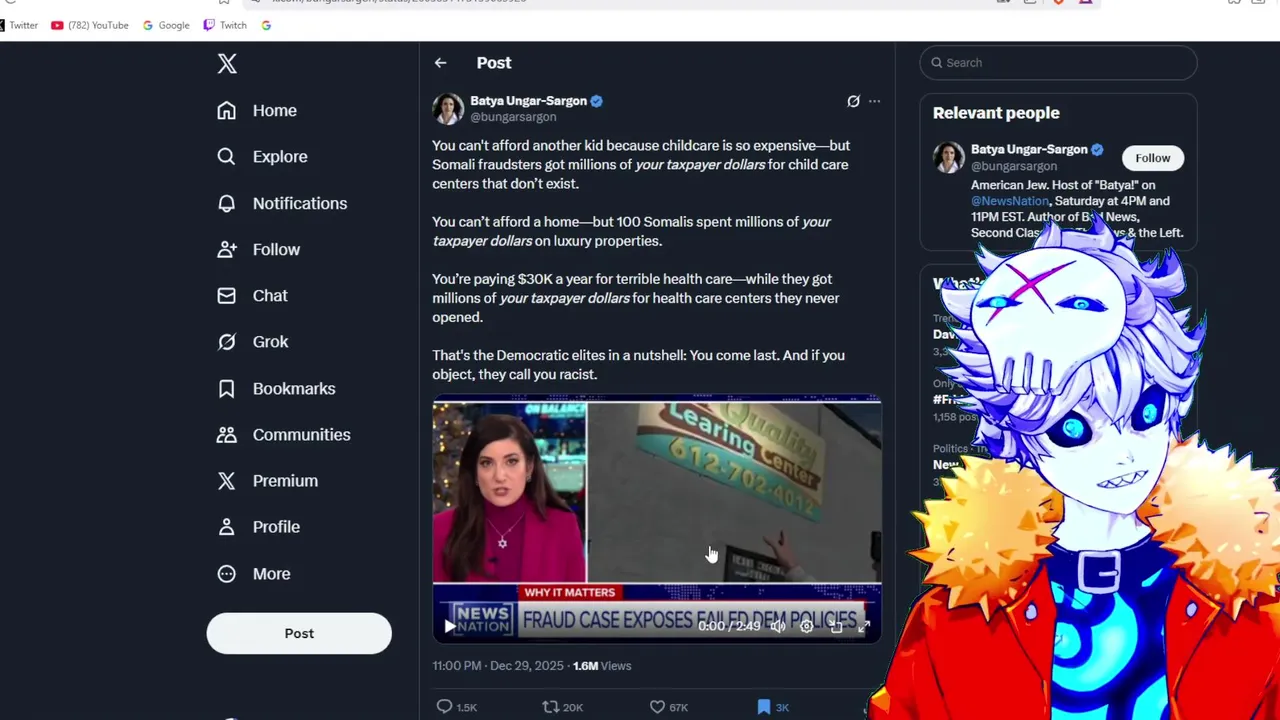Open Notifications in sidebar
1280x720 pixels.
(x=282, y=203)
